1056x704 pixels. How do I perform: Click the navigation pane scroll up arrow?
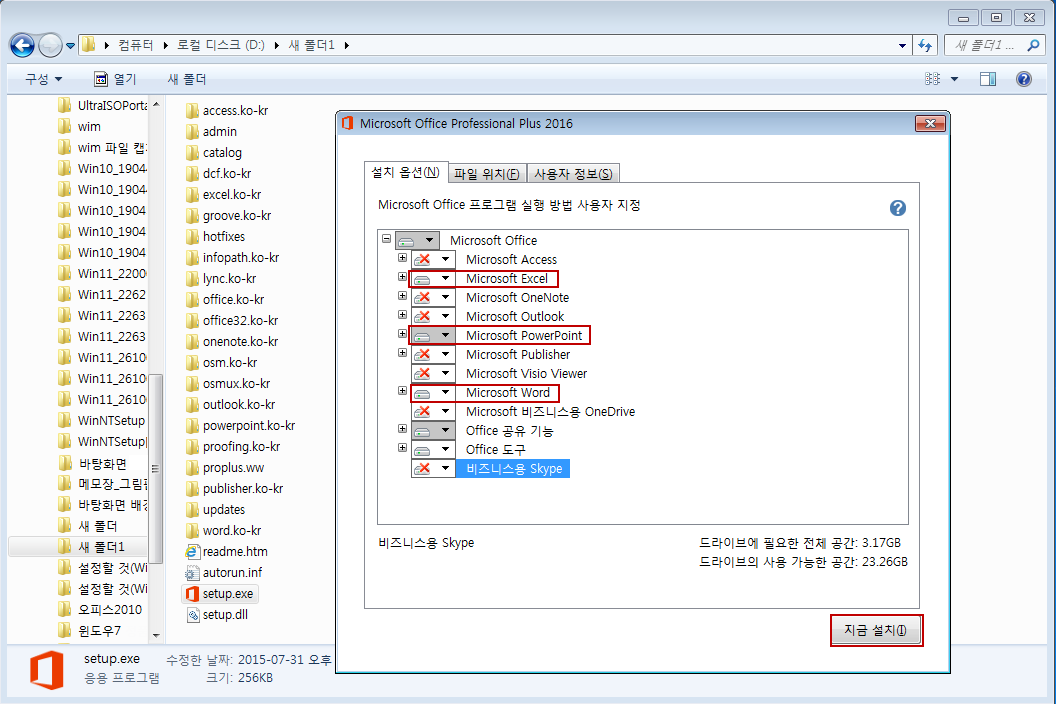click(156, 104)
